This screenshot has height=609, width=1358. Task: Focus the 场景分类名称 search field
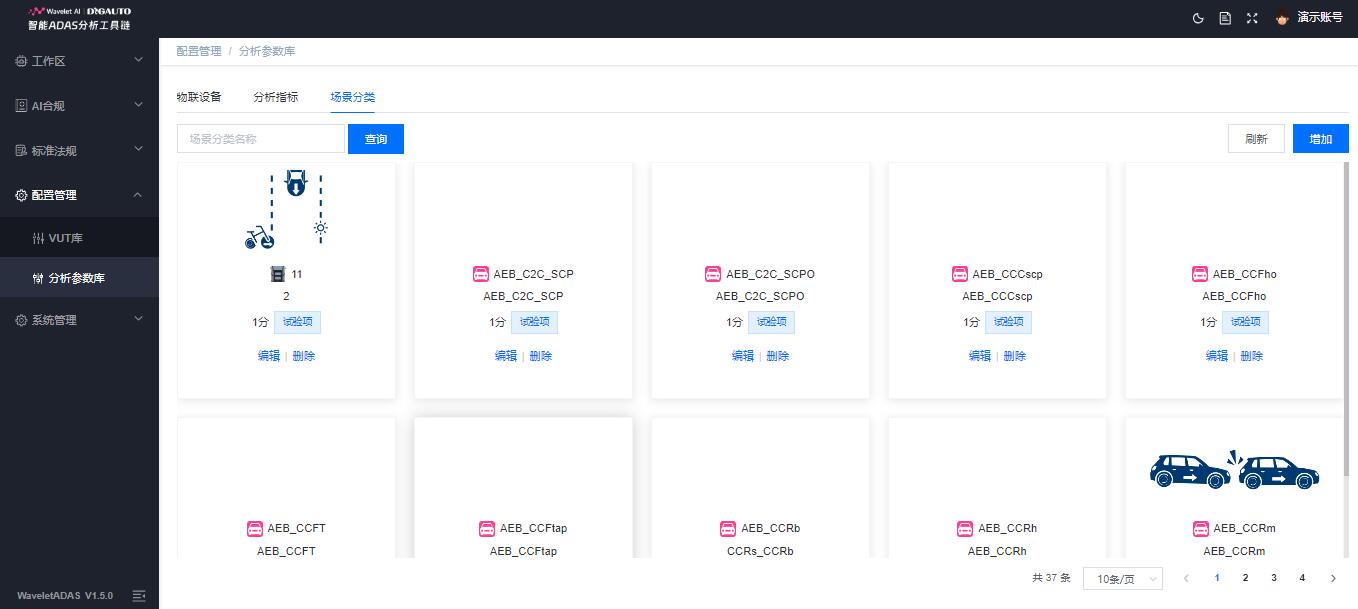pyautogui.click(x=261, y=139)
